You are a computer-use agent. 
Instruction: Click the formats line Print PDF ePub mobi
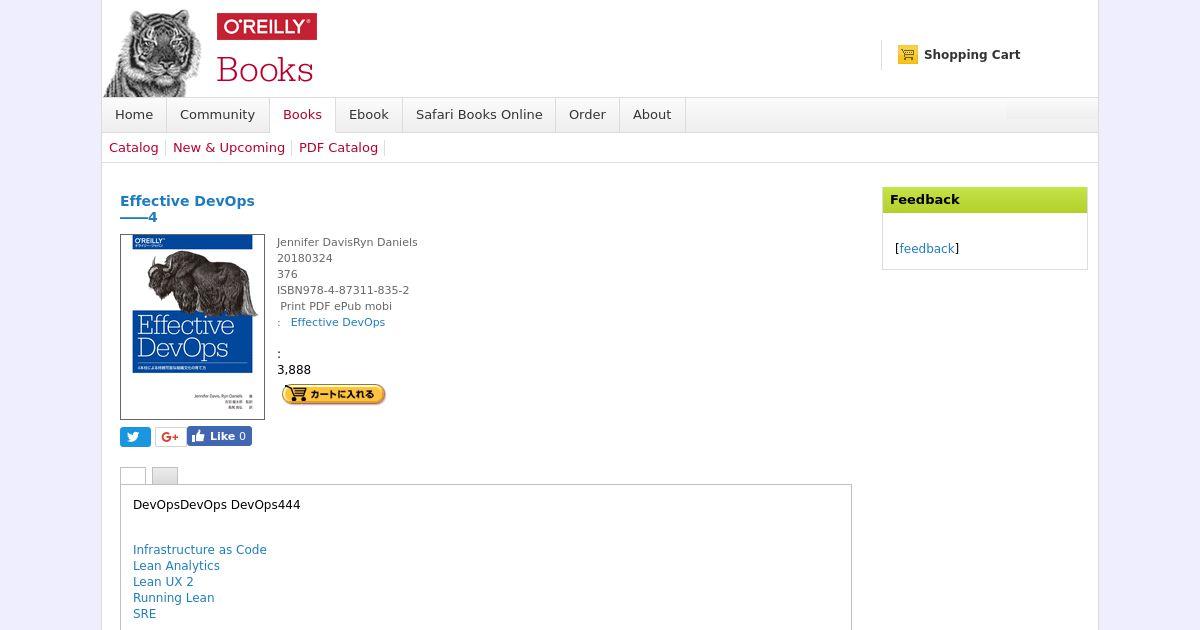click(336, 306)
